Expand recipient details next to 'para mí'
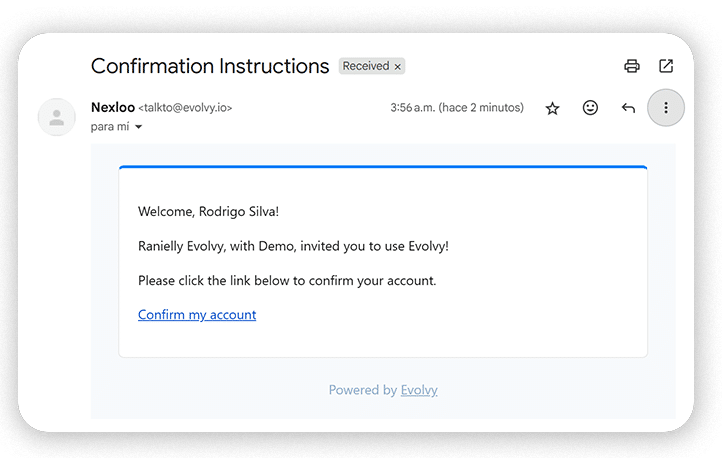 [x=138, y=127]
